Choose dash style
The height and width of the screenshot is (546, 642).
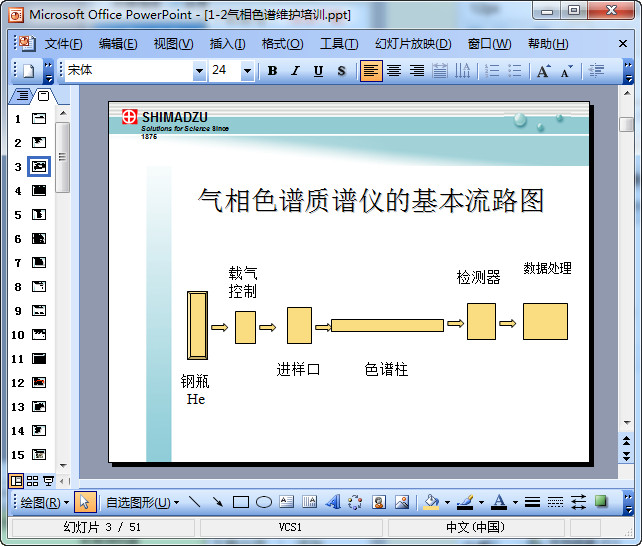555,502
